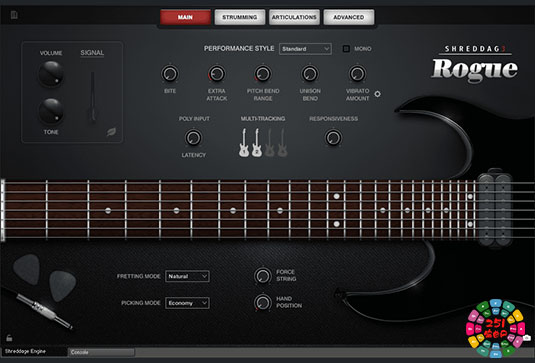Click the VIBRATO AMOUNT knob
Viewport: 535px width, 363px height.
point(357,74)
